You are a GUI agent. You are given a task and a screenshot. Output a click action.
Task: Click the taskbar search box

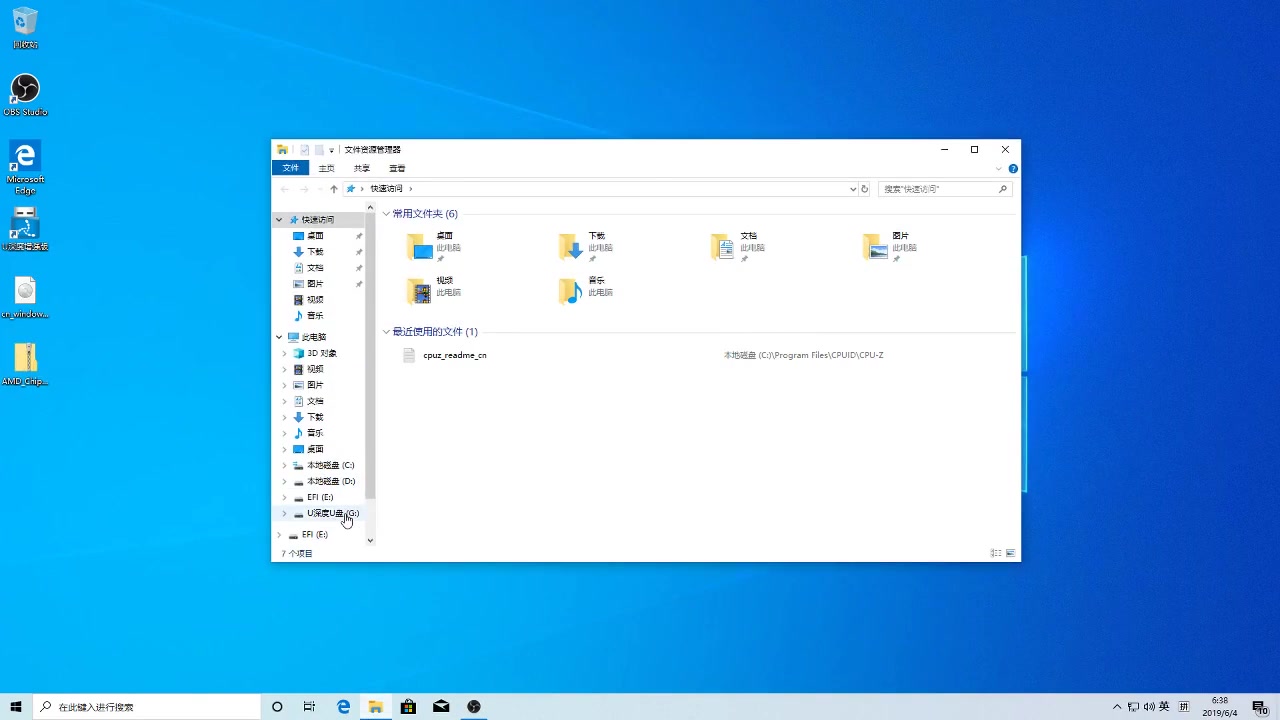pyautogui.click(x=147, y=707)
